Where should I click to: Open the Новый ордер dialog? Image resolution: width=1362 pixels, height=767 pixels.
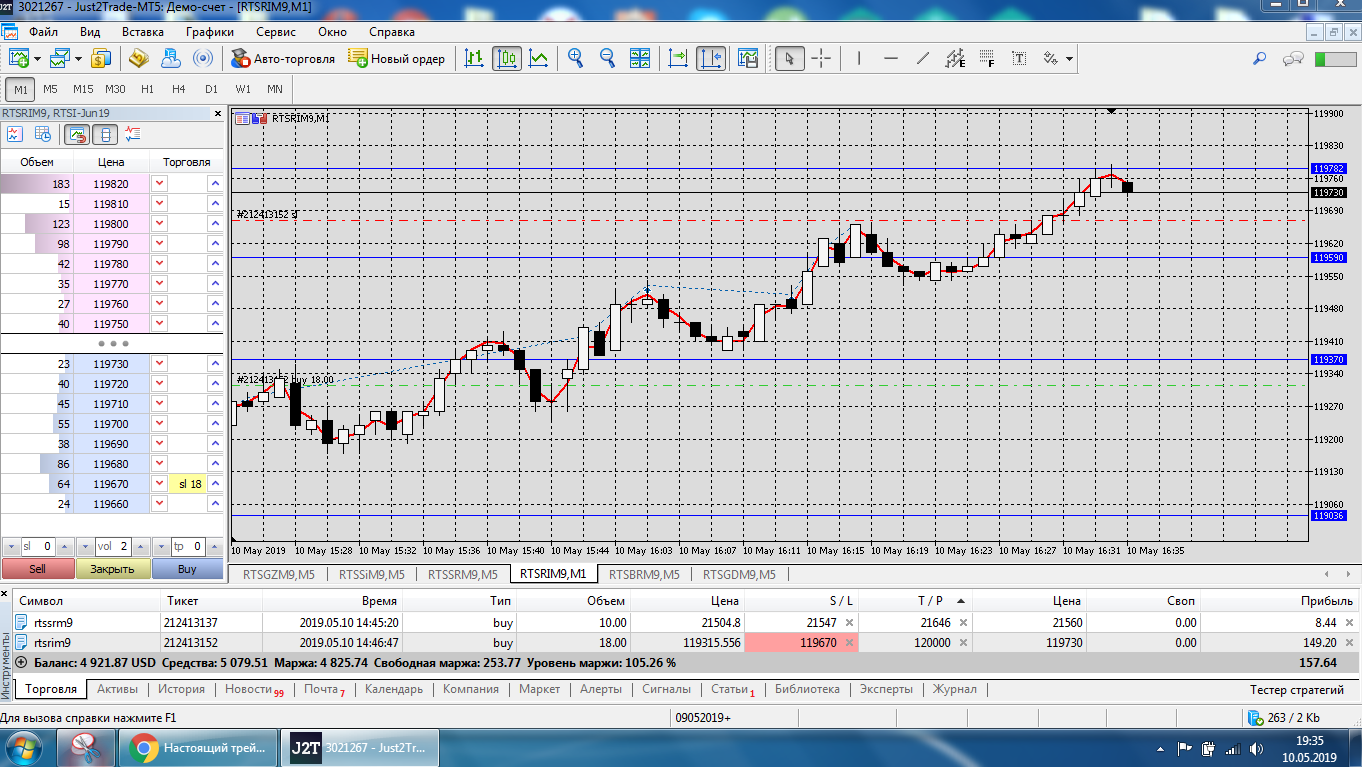[x=397, y=59]
